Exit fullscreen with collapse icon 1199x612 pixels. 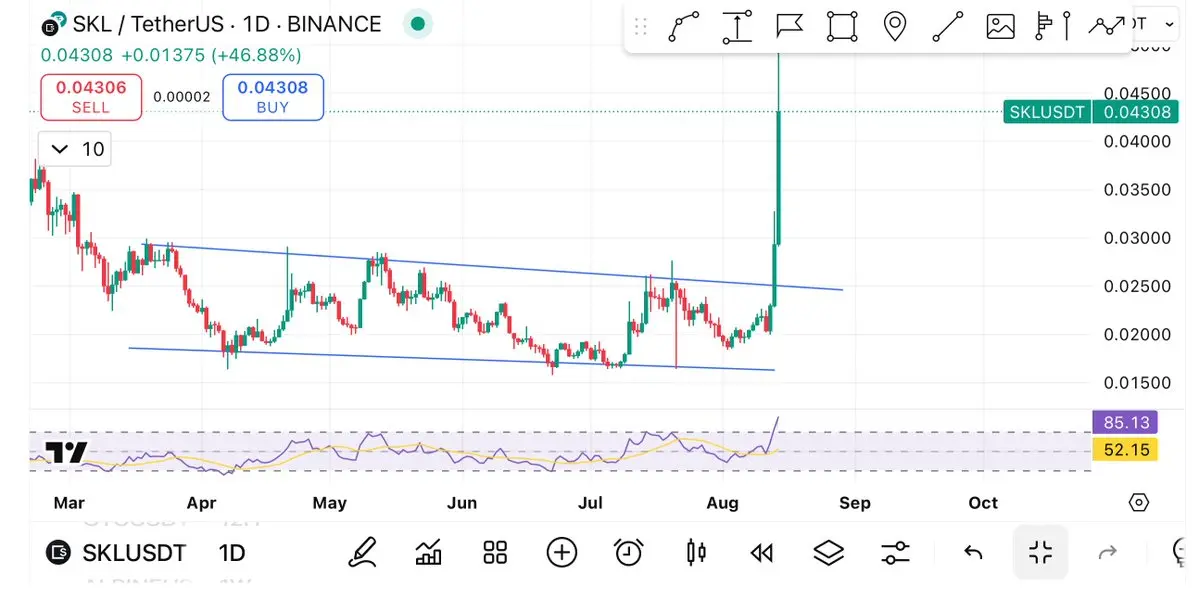1040,552
